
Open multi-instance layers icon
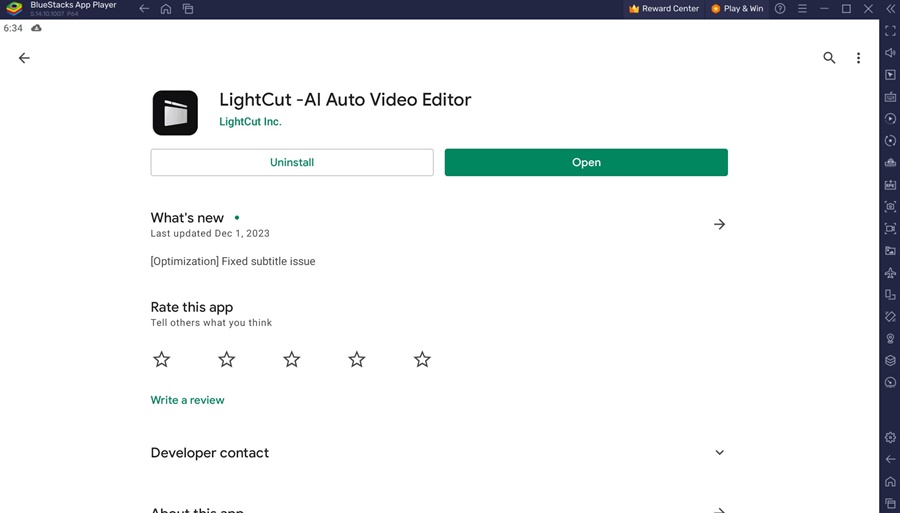[890, 360]
